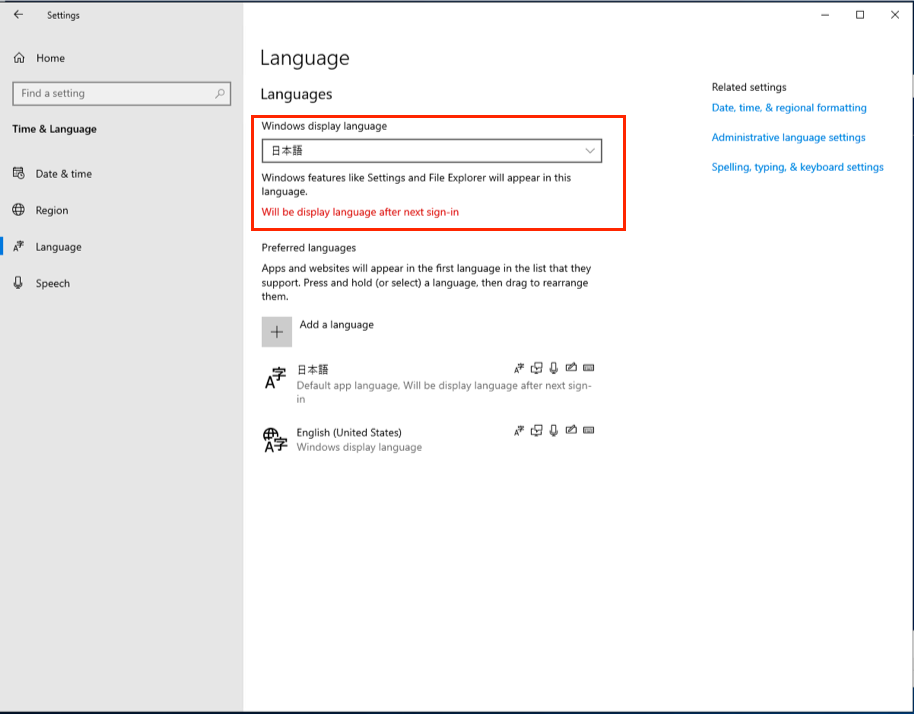Open Date, time, & regional formatting link
This screenshot has width=914, height=714.
(x=789, y=108)
